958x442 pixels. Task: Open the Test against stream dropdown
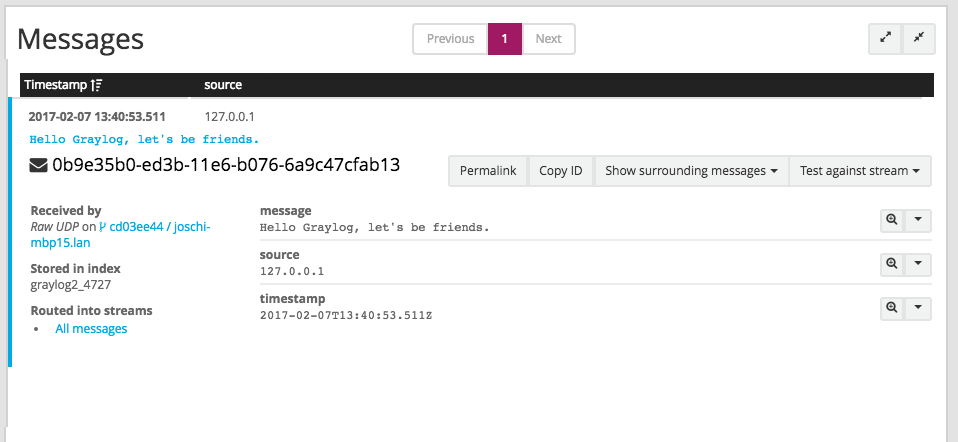point(860,171)
